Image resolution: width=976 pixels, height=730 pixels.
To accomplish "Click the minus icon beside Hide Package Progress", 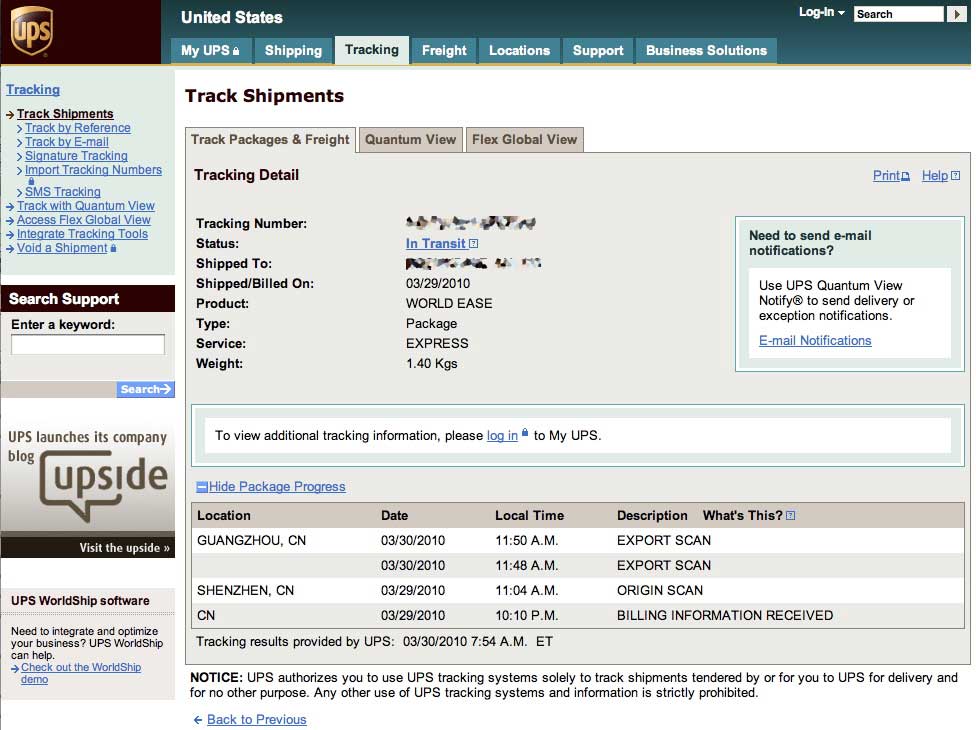I will click(x=202, y=487).
